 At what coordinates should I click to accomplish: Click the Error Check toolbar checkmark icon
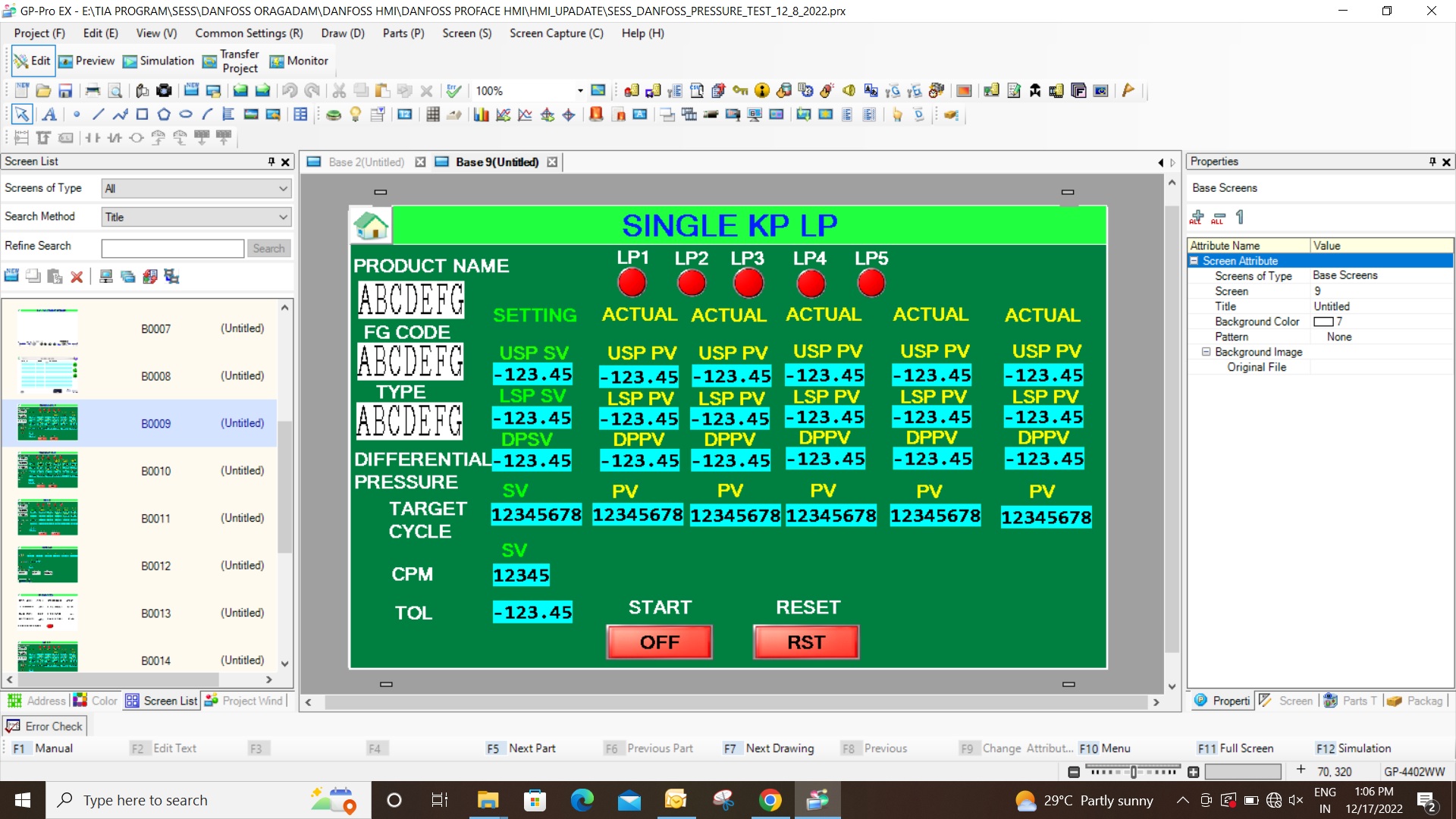pyautogui.click(x=453, y=91)
